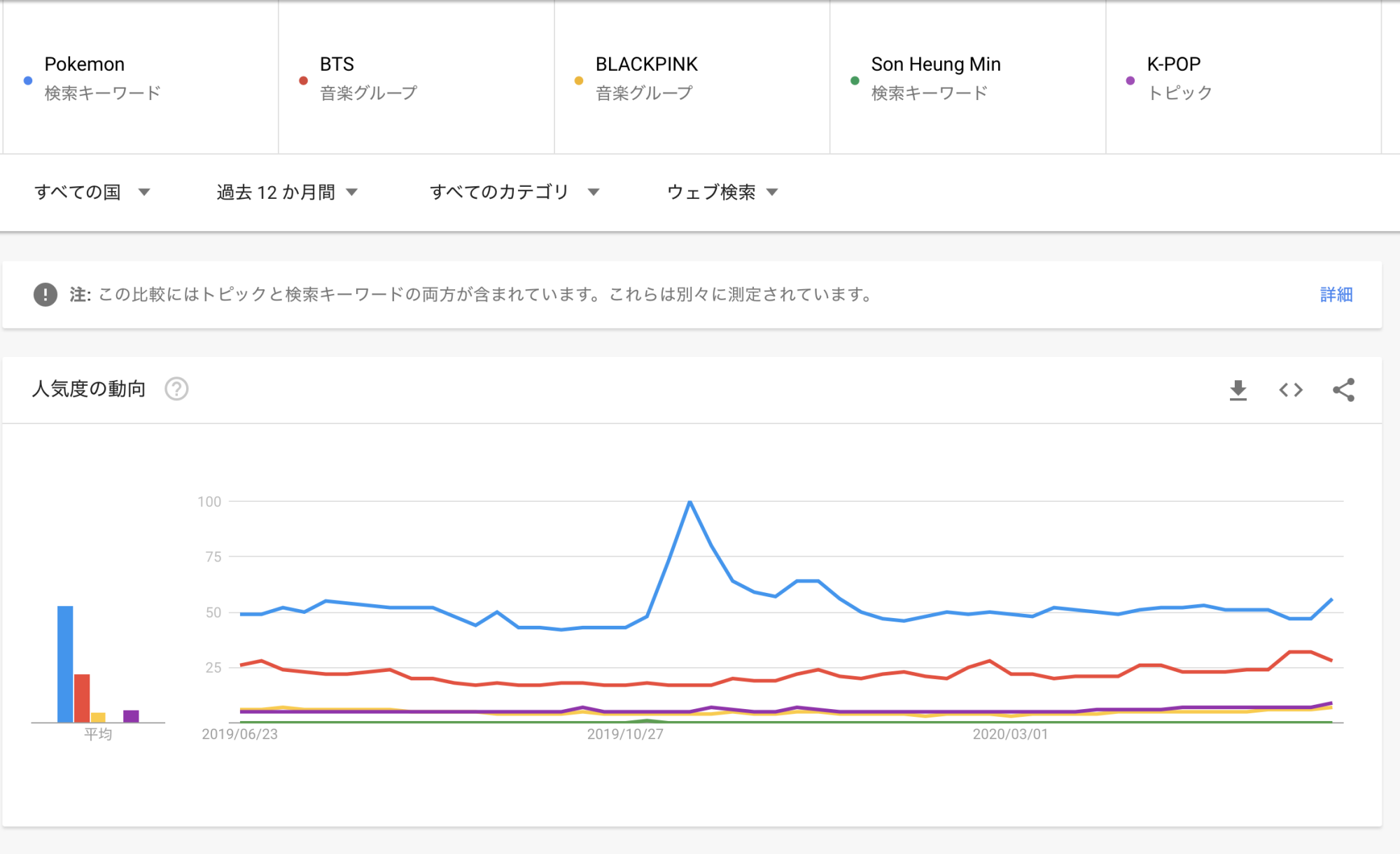Image resolution: width=1400 pixels, height=854 pixels.
Task: Click the exclamation icon in the note banner
Action: [45, 295]
